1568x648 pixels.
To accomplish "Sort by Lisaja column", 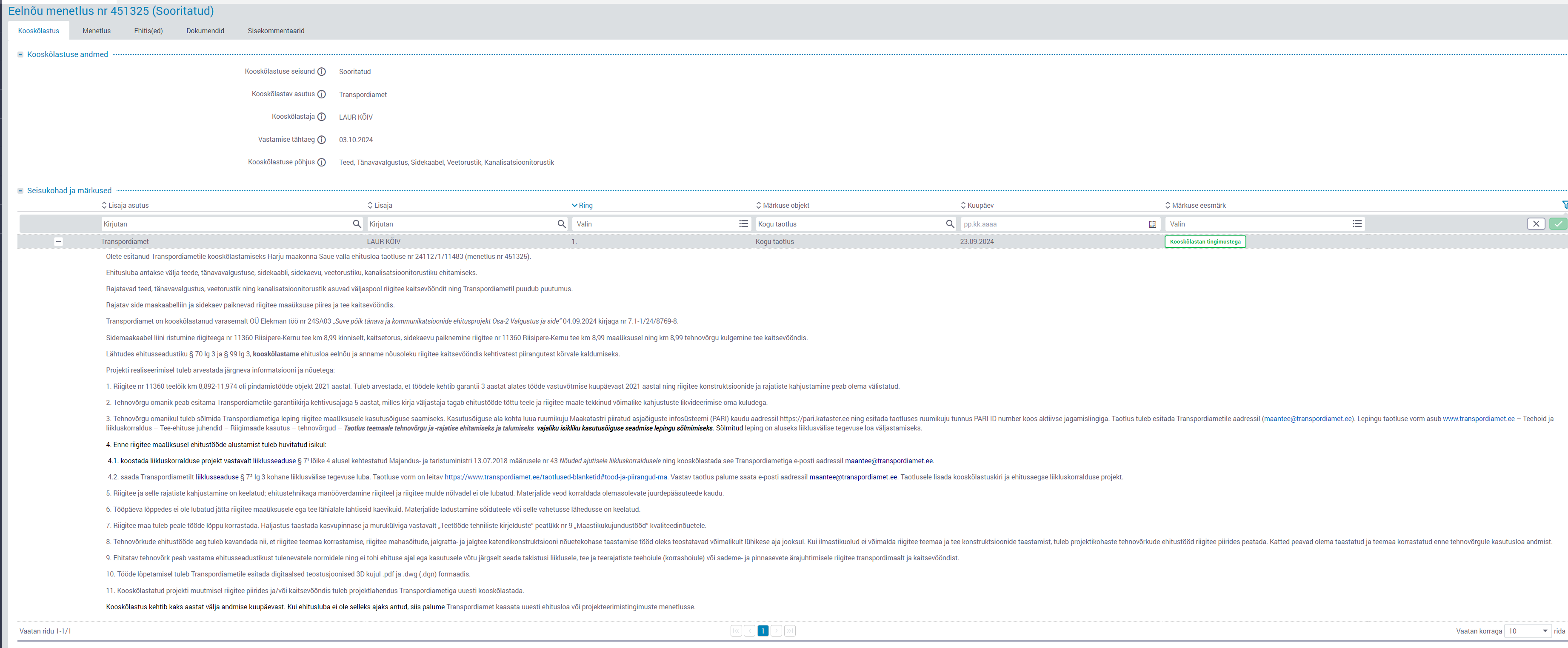I will 380,205.
